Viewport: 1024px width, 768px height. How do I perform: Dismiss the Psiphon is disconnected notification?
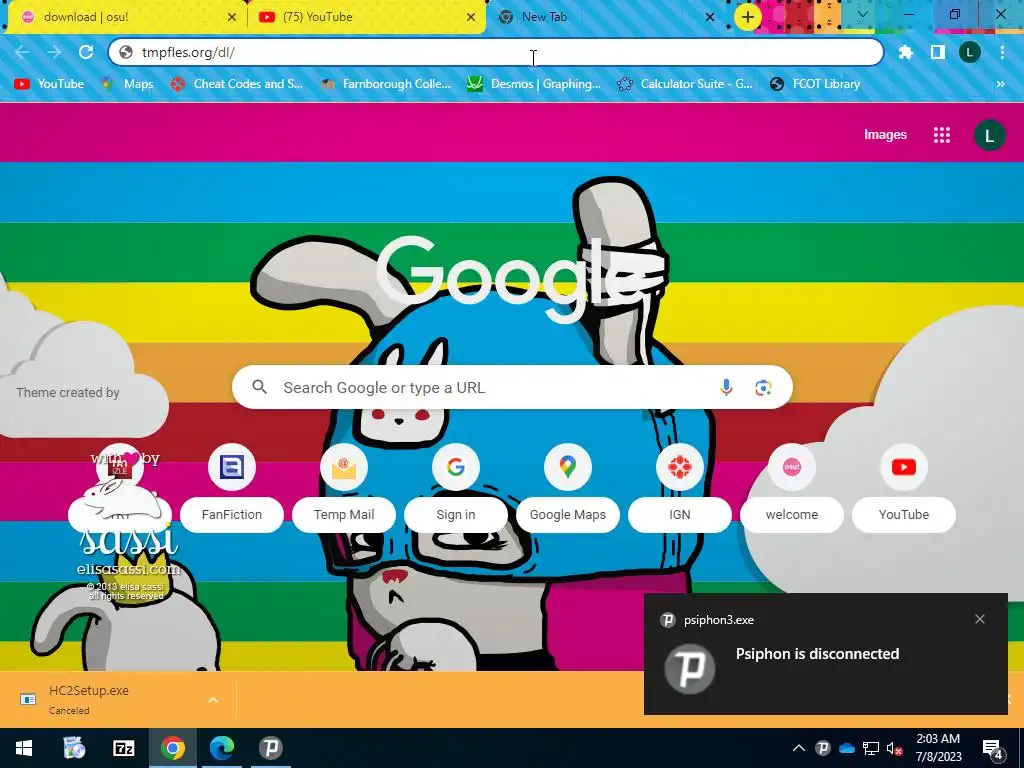coord(980,619)
